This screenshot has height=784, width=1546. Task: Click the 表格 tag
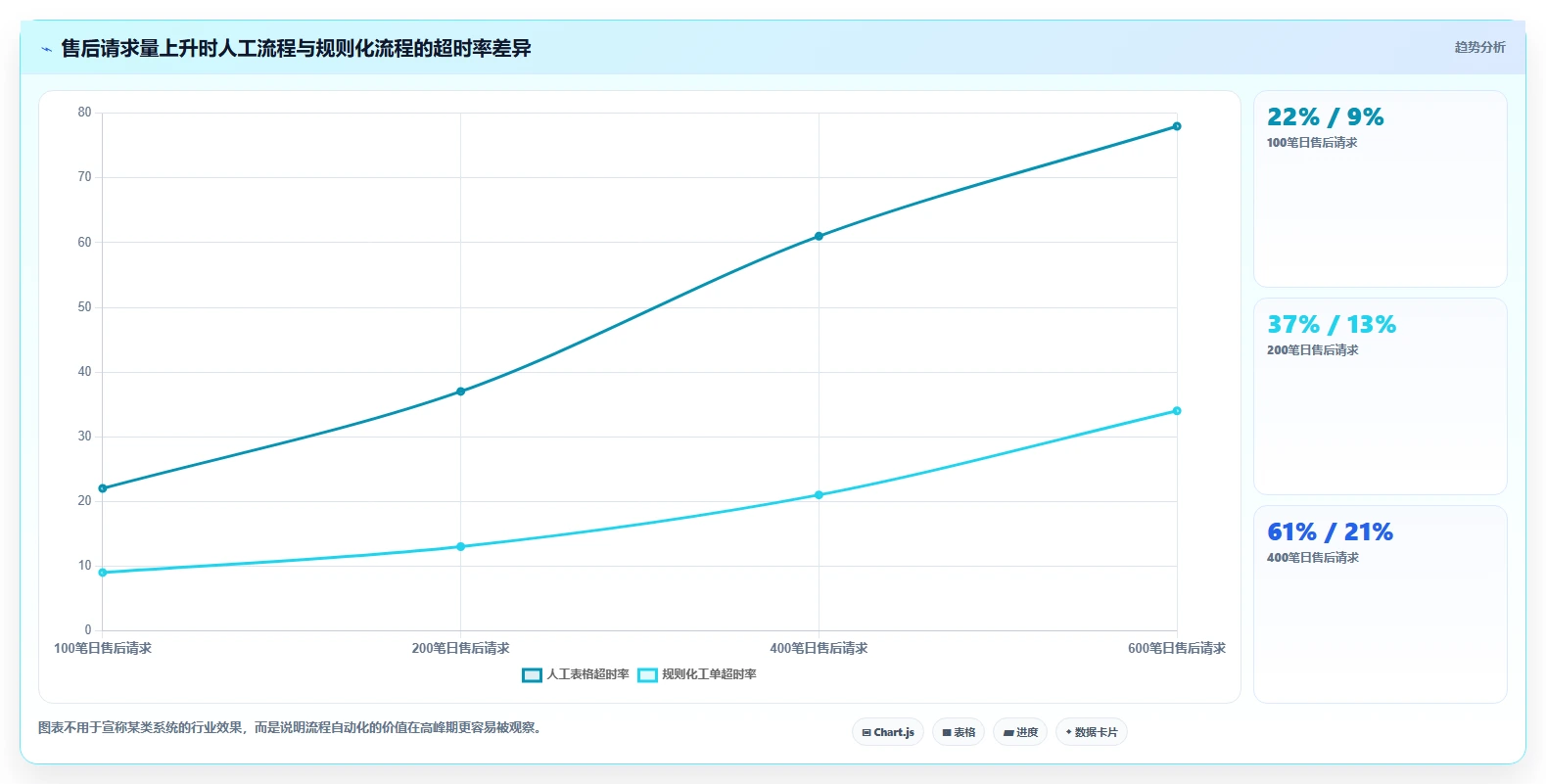(x=959, y=732)
